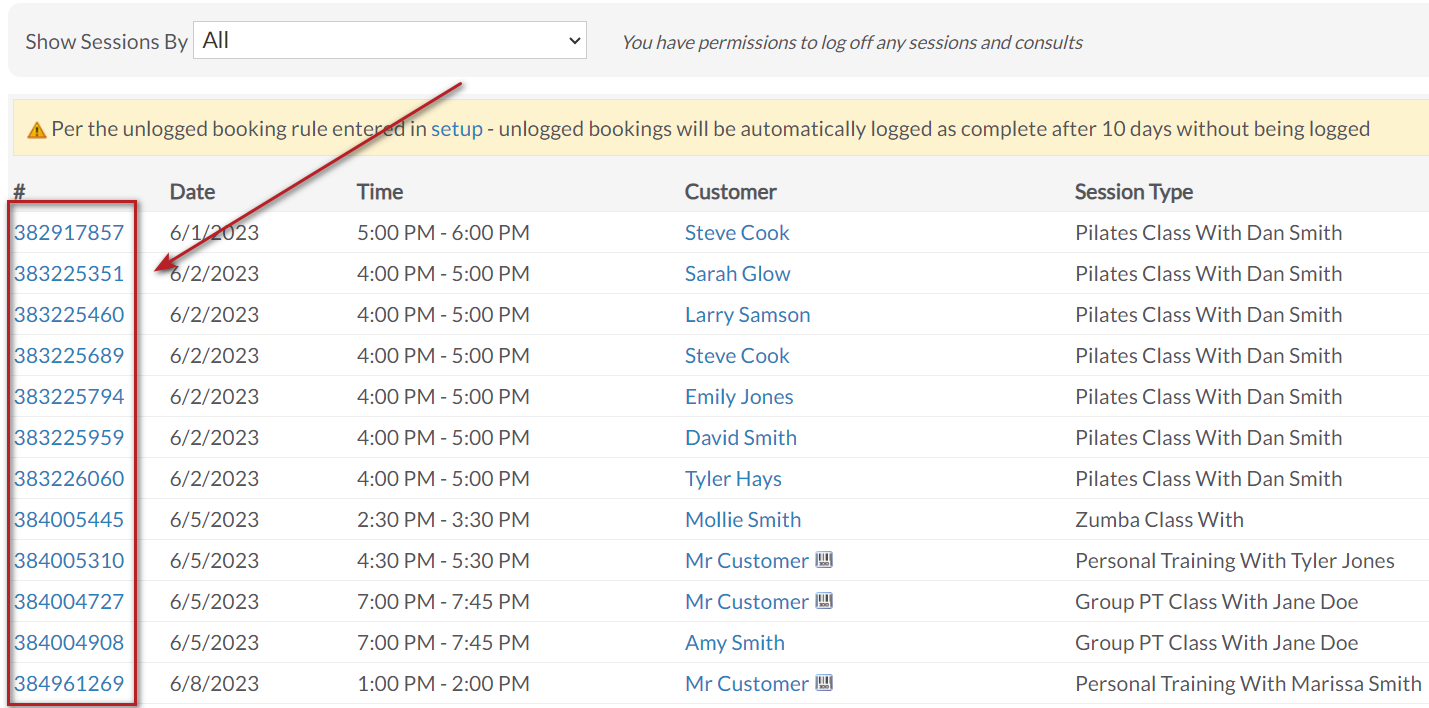Open the Show Sessions By dropdown

coord(390,41)
